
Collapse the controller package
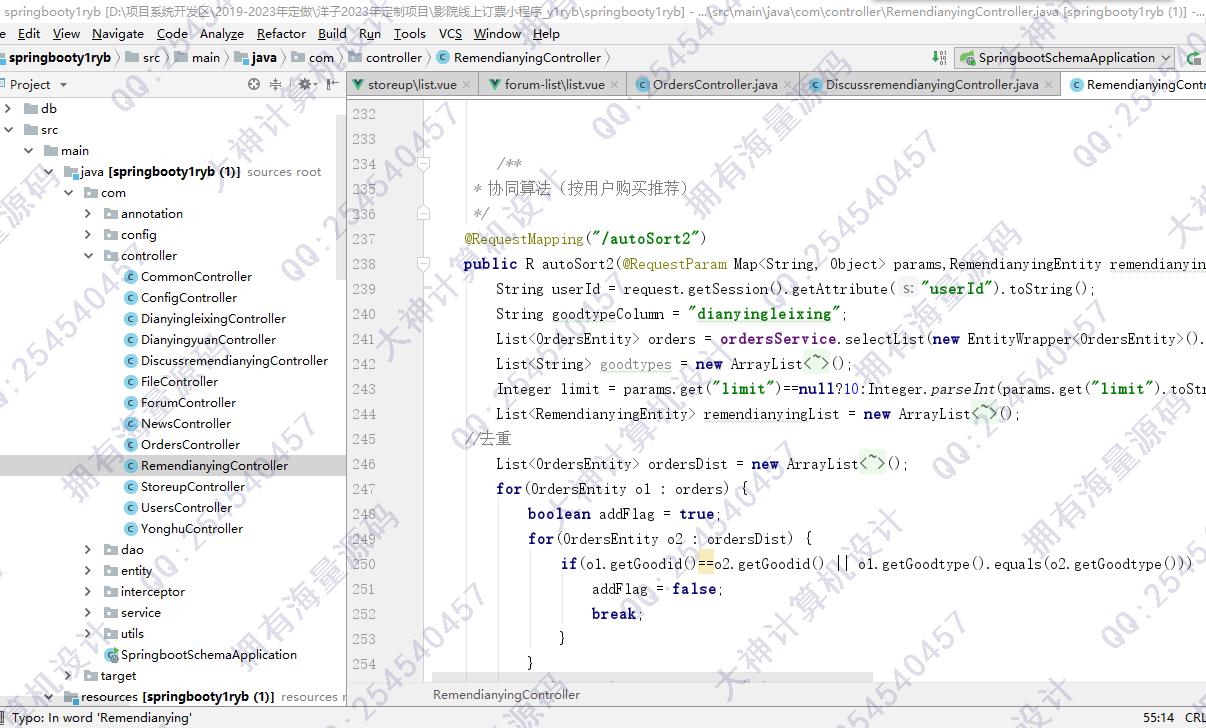click(x=87, y=256)
